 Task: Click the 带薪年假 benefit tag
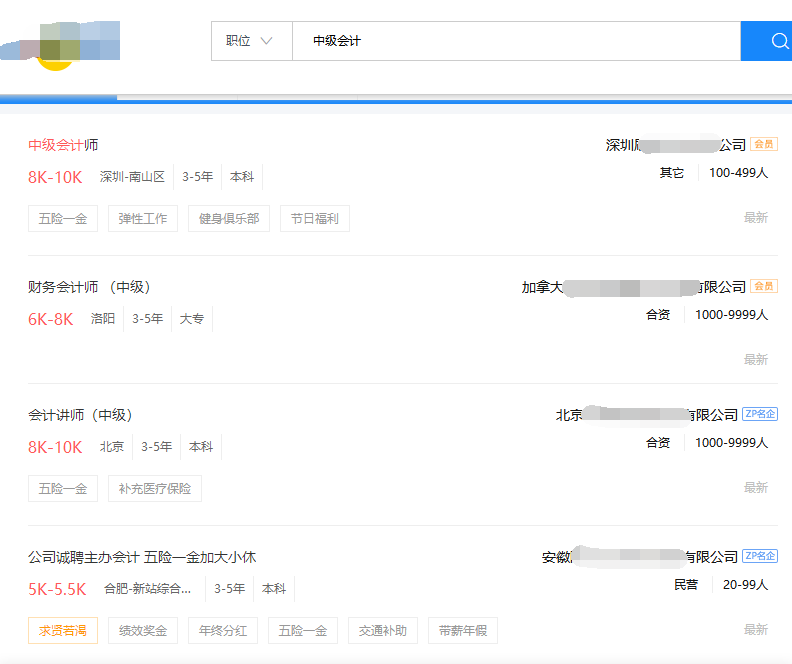[x=463, y=631]
